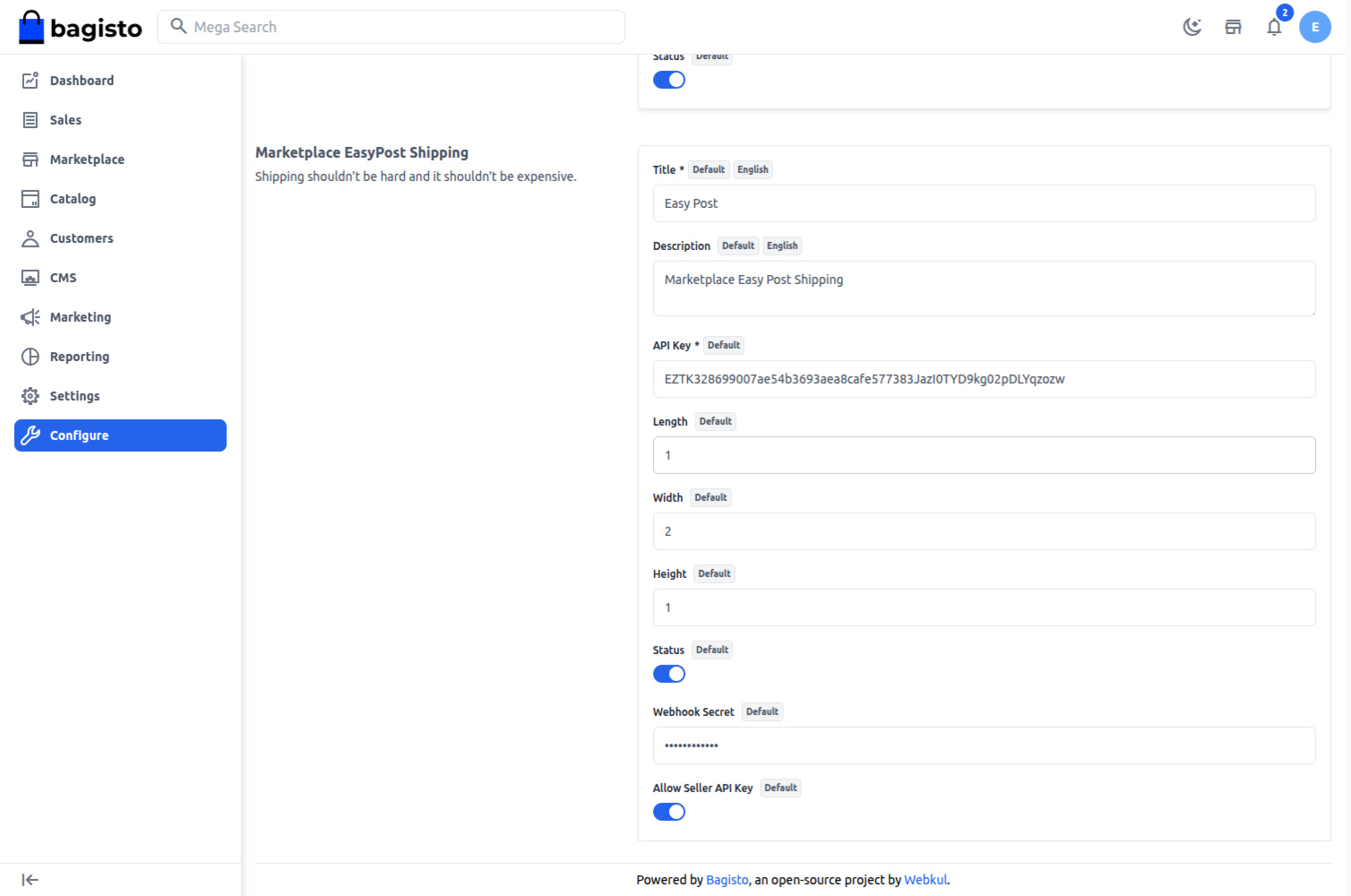This screenshot has width=1351, height=896.
Task: Open the user profile avatar E
Action: pos(1315,27)
